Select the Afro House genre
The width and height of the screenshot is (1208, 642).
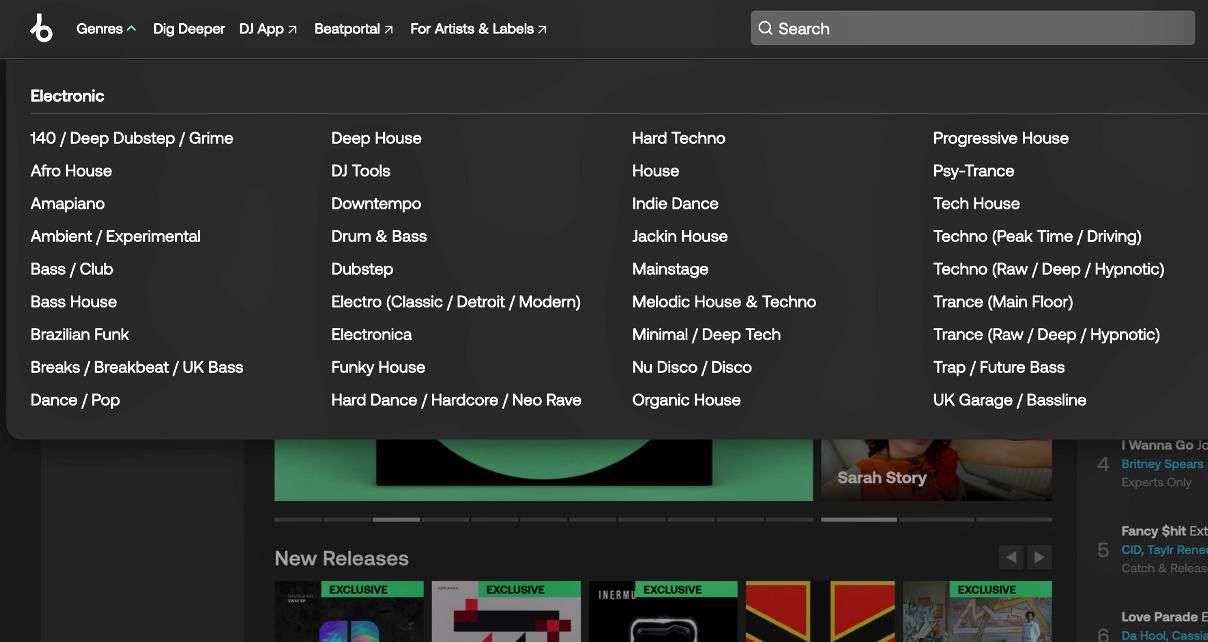71,170
